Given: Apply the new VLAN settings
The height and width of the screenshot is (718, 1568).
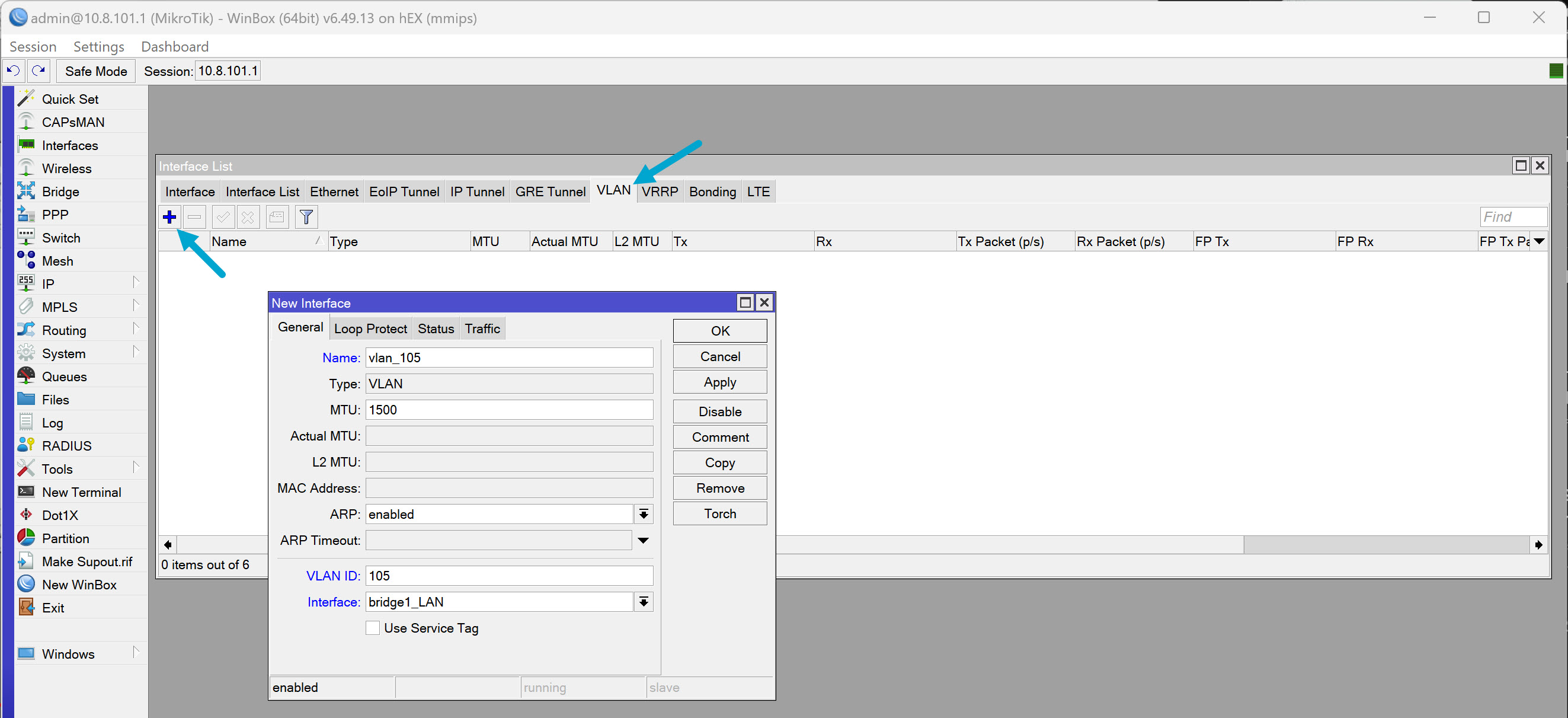Looking at the screenshot, I should (719, 382).
